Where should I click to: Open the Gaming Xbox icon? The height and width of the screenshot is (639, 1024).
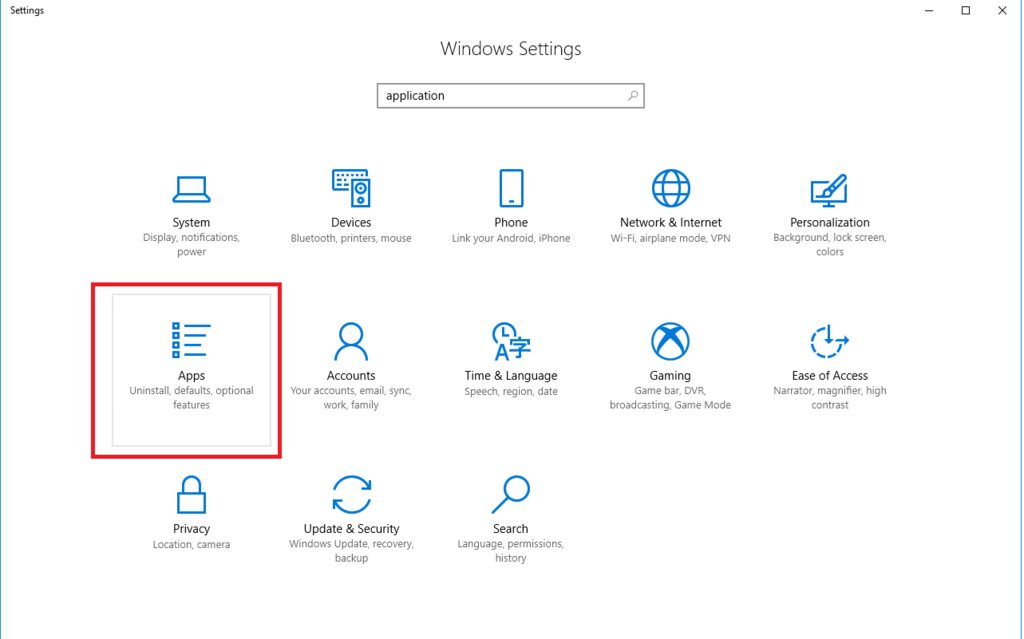(x=670, y=341)
